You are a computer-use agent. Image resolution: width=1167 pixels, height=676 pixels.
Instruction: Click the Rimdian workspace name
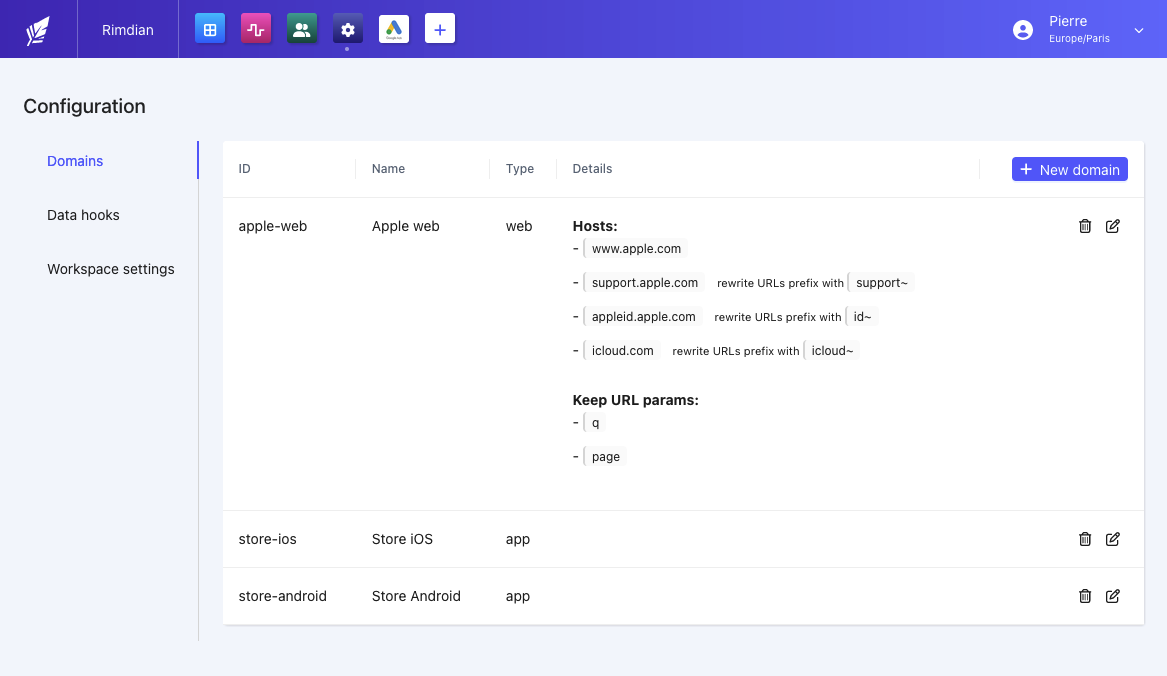coord(127,29)
